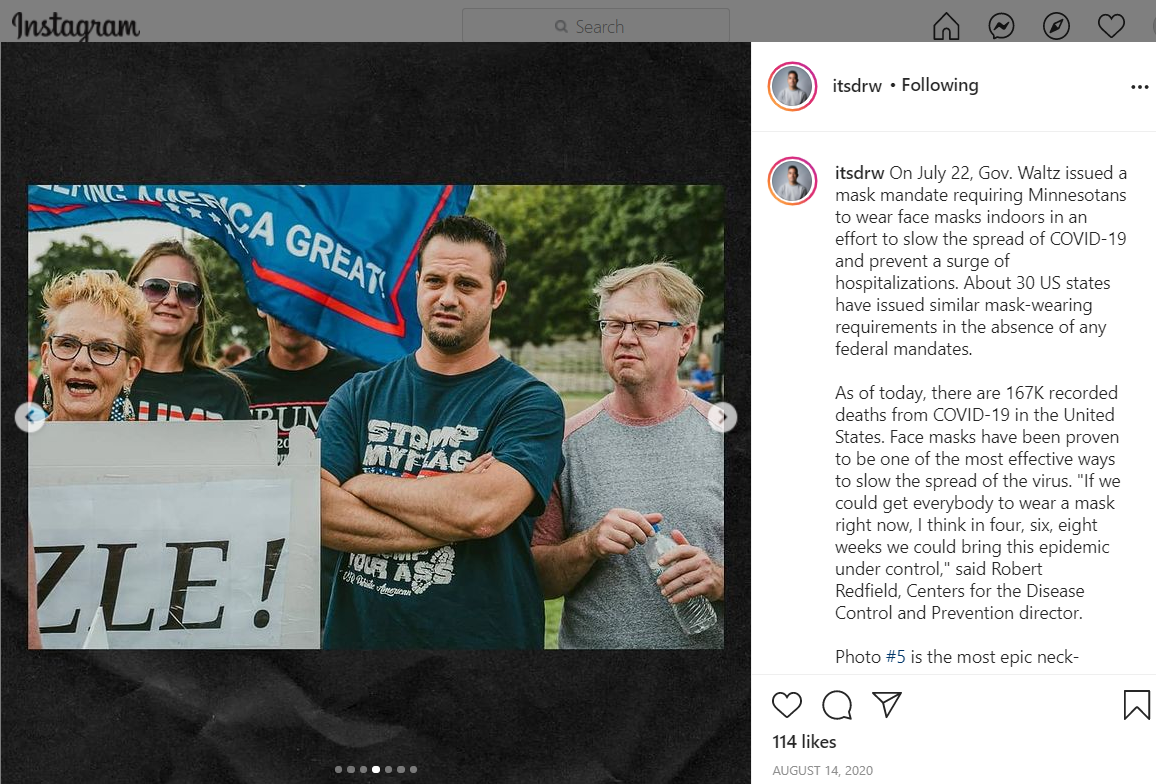This screenshot has width=1156, height=784.
Task: Share post using paper plane icon
Action: 887,705
